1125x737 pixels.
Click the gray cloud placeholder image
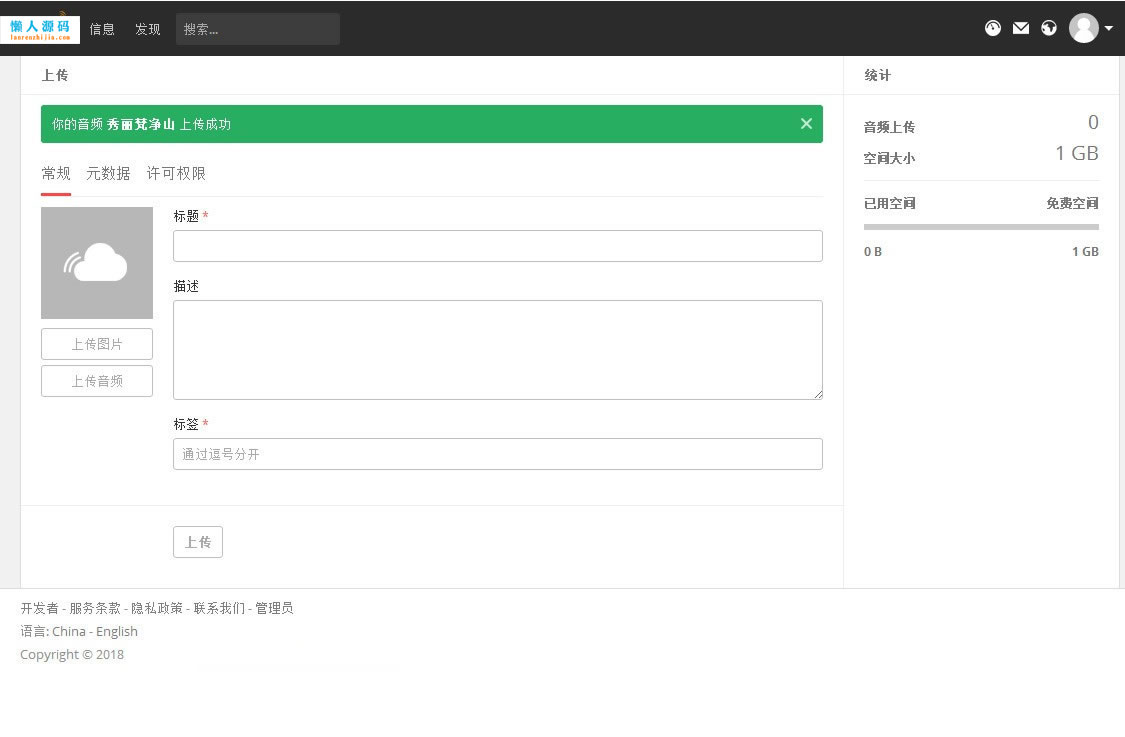(x=96, y=262)
